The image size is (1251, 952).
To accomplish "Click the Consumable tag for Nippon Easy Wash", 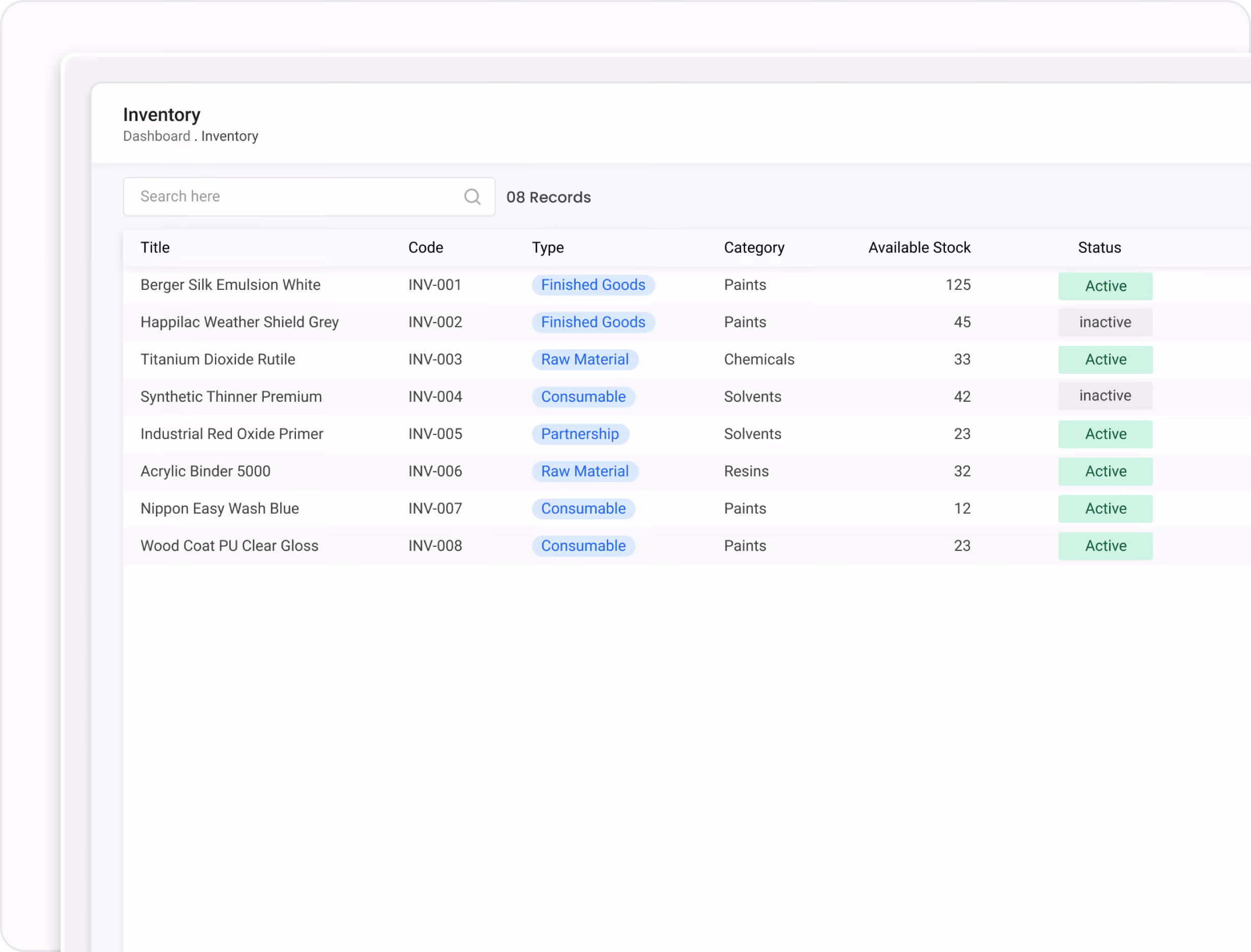I will coord(583,509).
